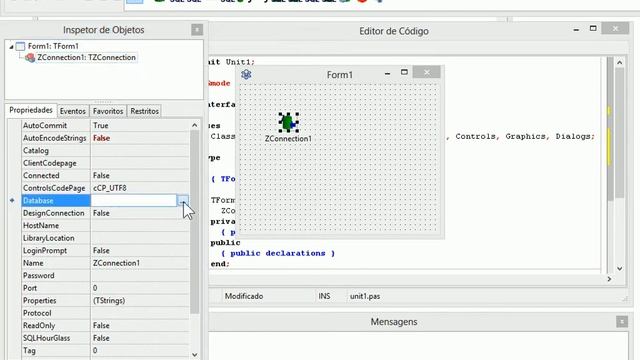
Task: Click the ClientCodepage property value field
Action: click(140, 163)
